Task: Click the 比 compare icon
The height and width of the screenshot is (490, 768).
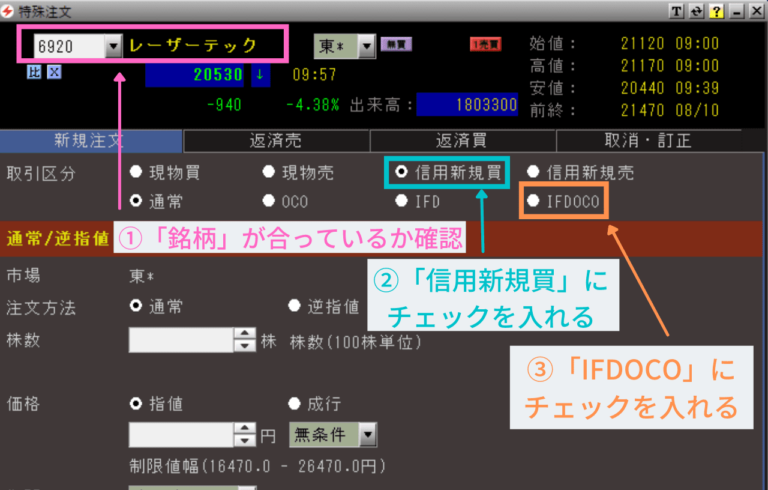Action: [33, 72]
